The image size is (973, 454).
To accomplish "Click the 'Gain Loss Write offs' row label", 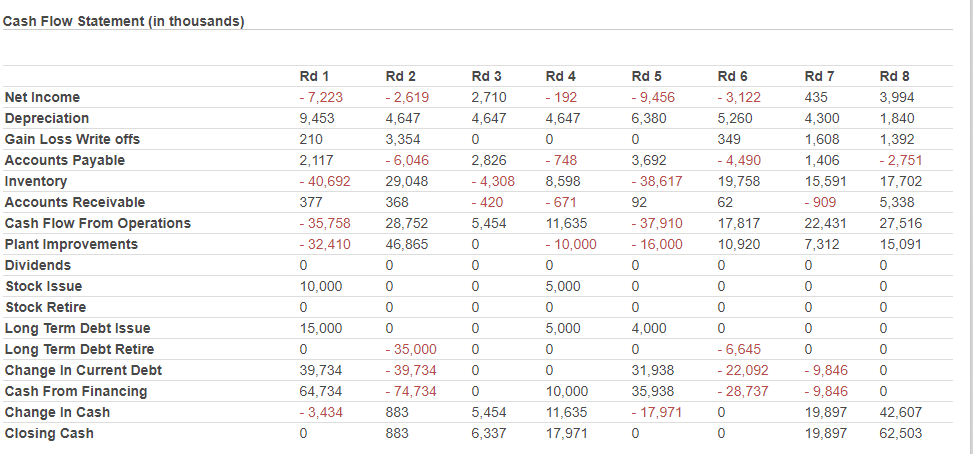I will (72, 140).
